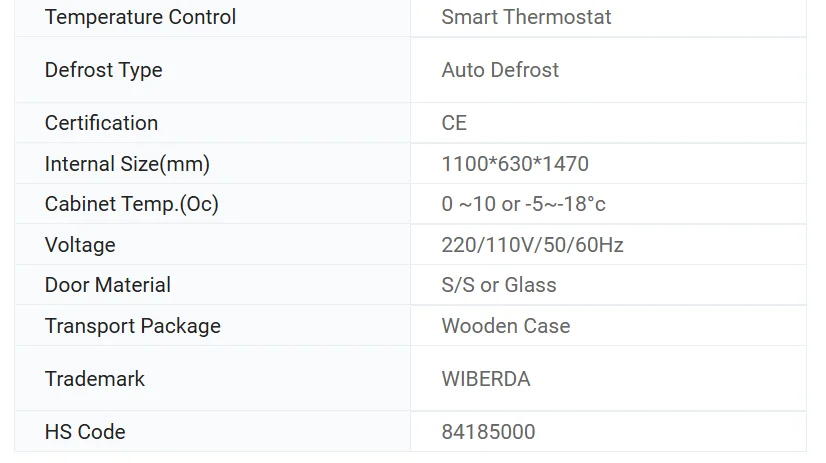Click the HS Code label

click(x=85, y=432)
